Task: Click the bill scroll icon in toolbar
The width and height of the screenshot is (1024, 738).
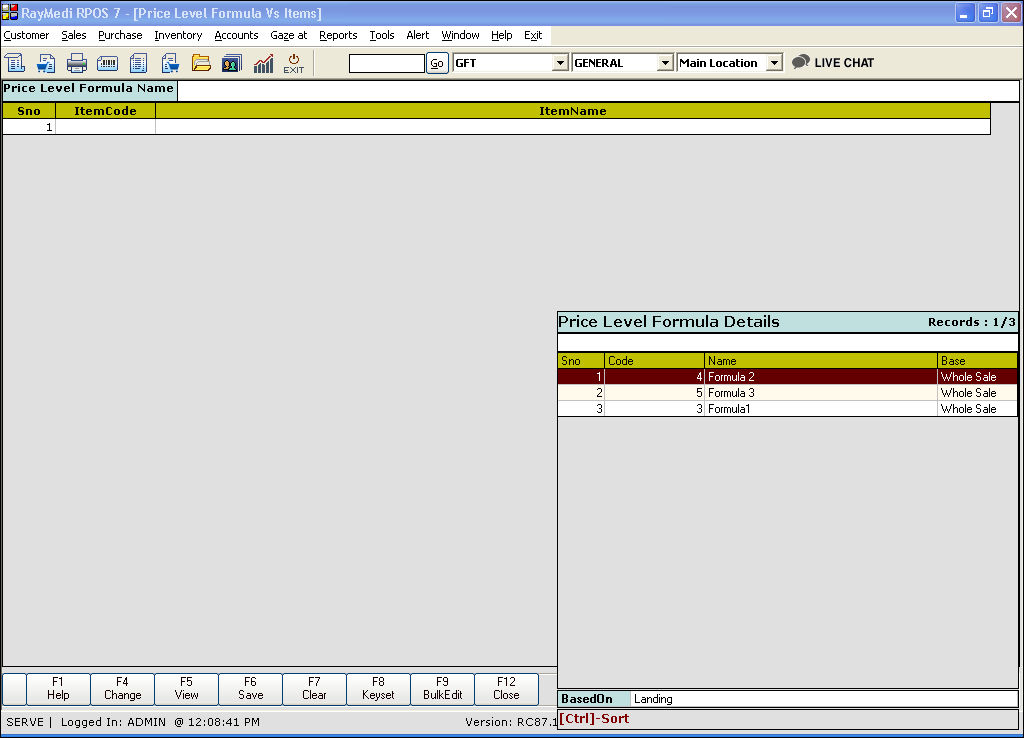Action: click(x=14, y=63)
